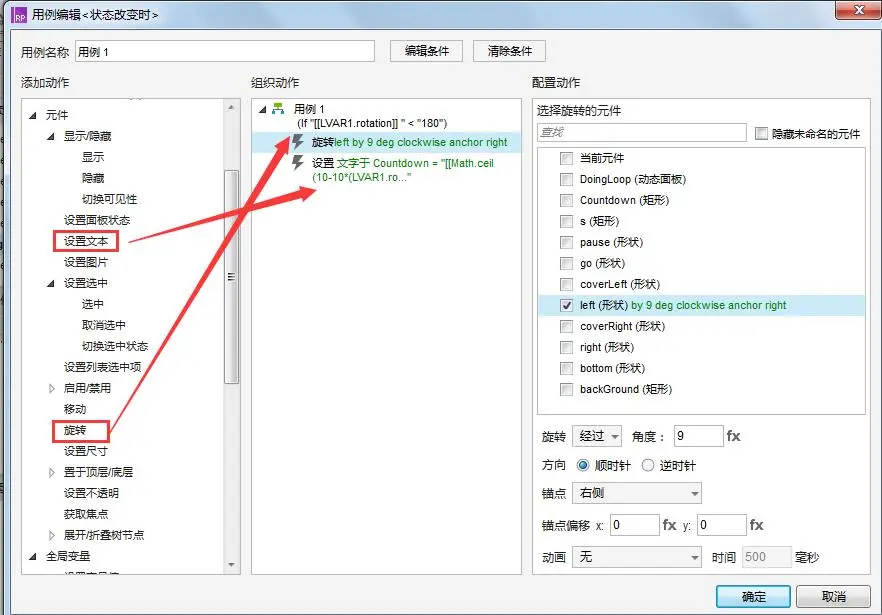Screen dimensions: 882x615
Task: Click the action list scroll down arrow
Action: [x=231, y=565]
